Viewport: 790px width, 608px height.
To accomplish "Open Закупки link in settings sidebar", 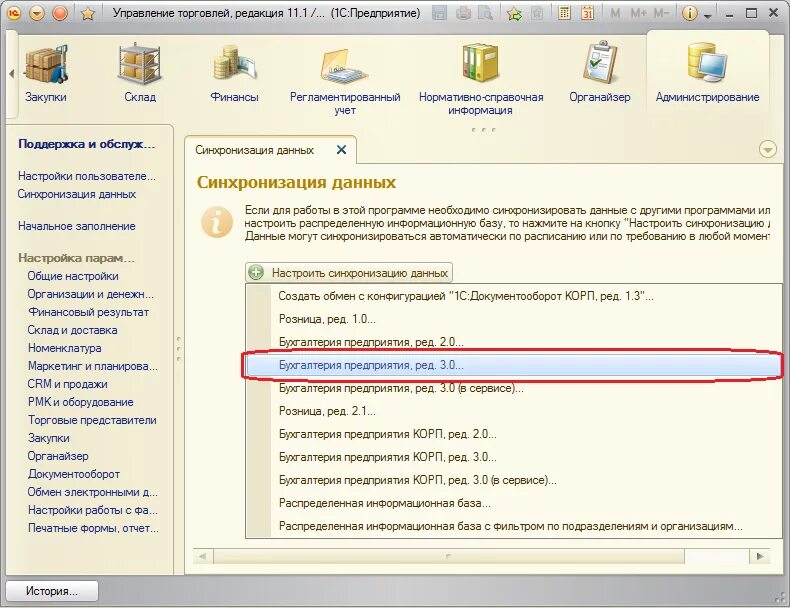I will coord(49,438).
